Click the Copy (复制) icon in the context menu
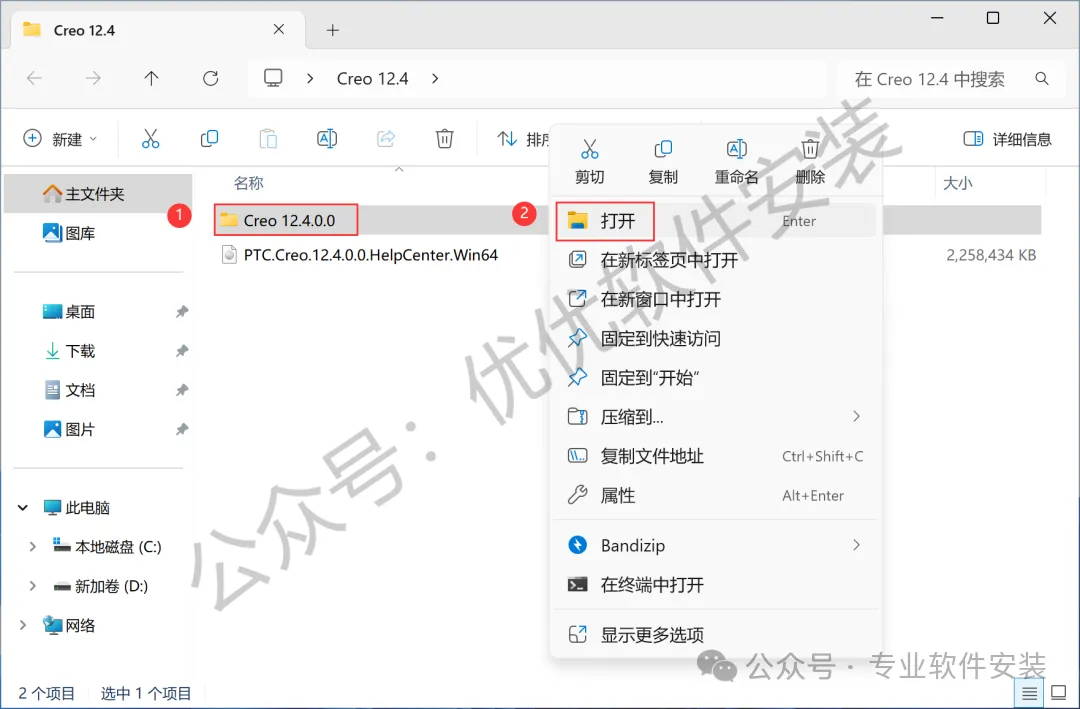 point(663,149)
